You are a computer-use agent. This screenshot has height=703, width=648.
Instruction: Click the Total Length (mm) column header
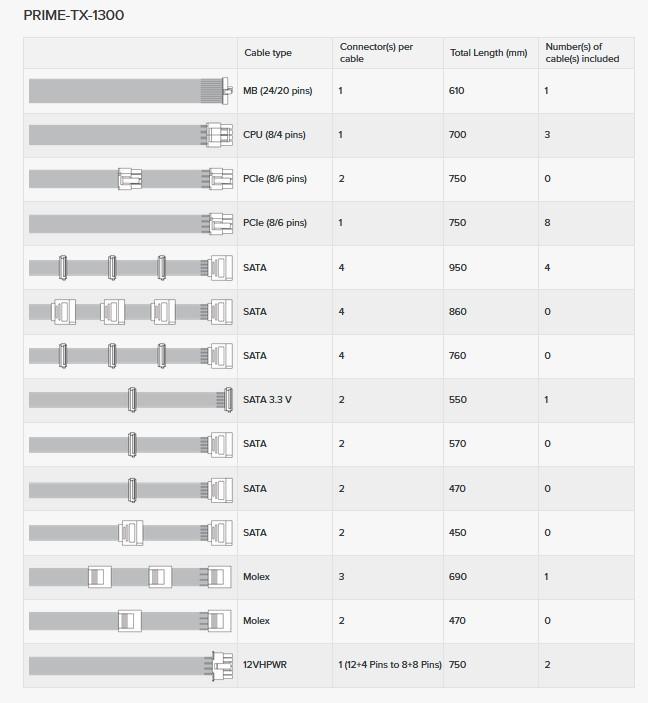pyautogui.click(x=488, y=53)
